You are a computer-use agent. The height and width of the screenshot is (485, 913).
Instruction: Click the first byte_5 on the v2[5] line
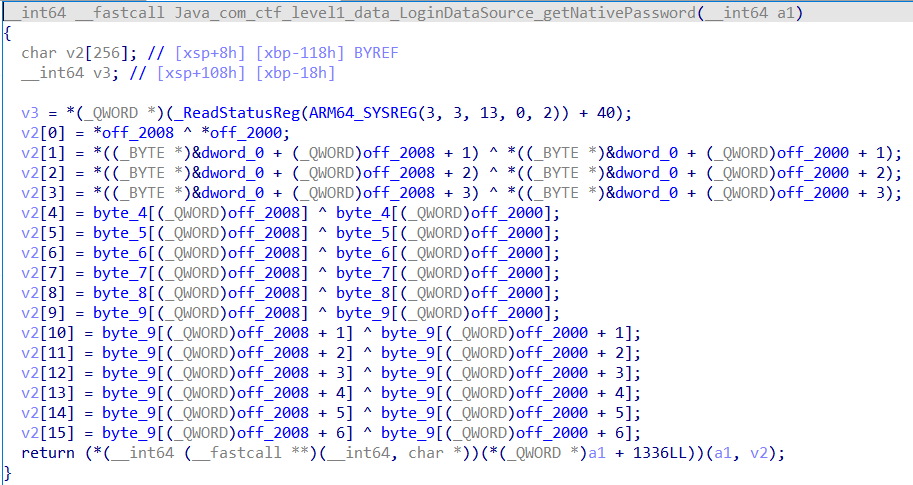click(119, 232)
